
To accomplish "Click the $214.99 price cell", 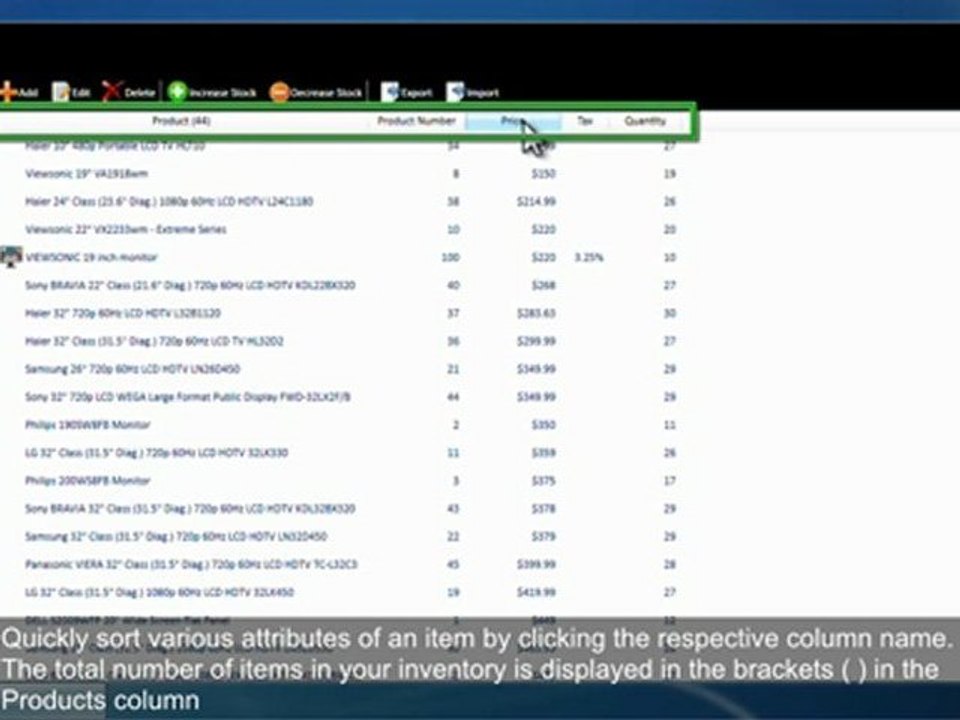I will click(536, 201).
